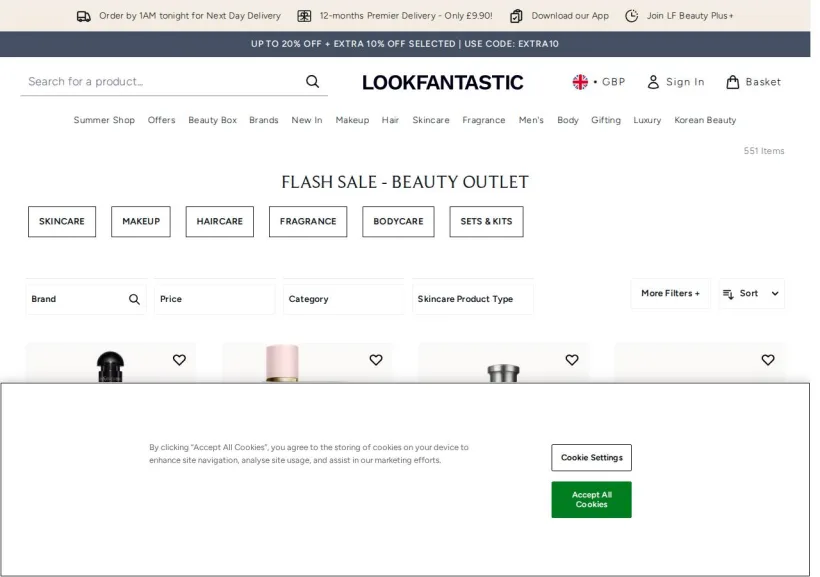Click the 551 Items count text
This screenshot has height=577, width=820.
pos(764,151)
